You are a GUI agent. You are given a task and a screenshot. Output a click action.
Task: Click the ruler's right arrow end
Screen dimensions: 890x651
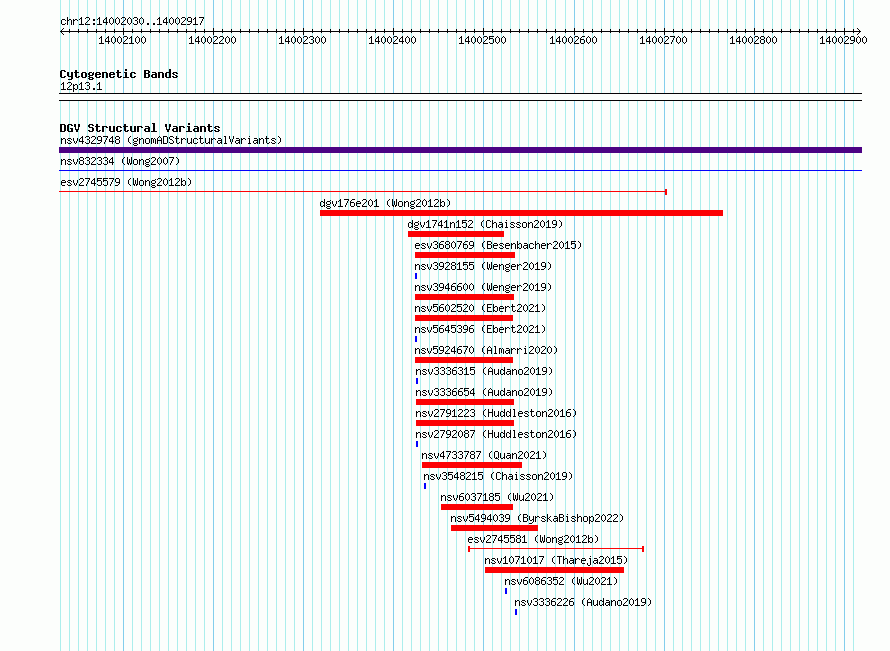859,31
